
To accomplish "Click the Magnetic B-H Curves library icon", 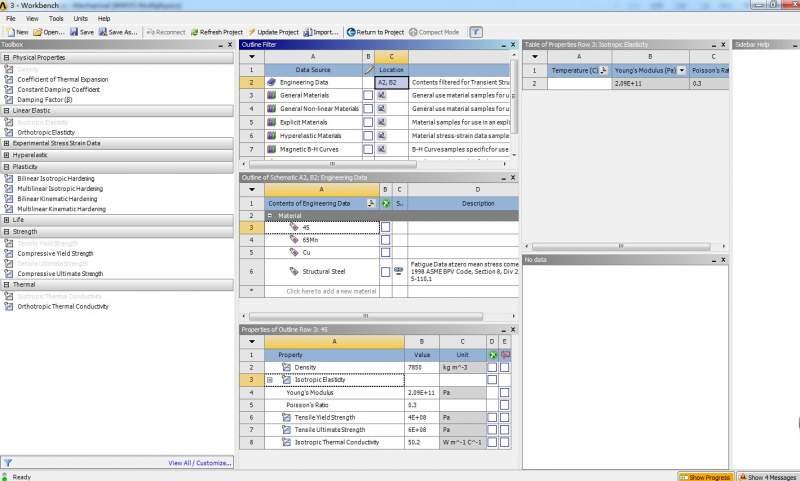I will coord(271,149).
